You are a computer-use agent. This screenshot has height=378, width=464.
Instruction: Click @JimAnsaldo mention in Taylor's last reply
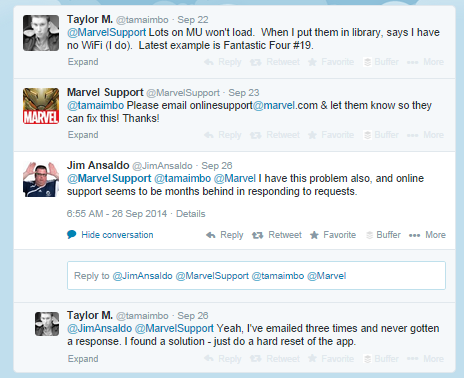tap(100, 328)
